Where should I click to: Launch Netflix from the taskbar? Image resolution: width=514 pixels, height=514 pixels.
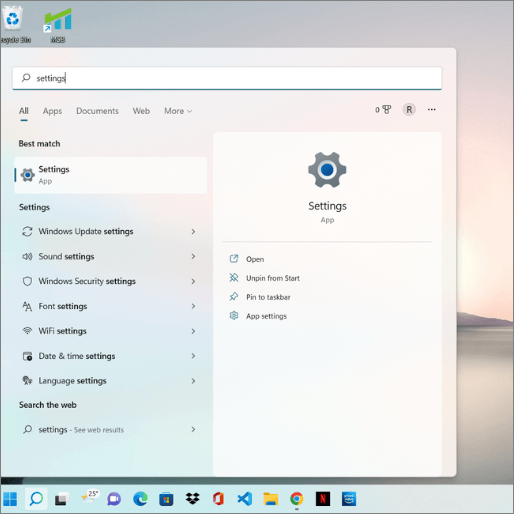click(323, 499)
